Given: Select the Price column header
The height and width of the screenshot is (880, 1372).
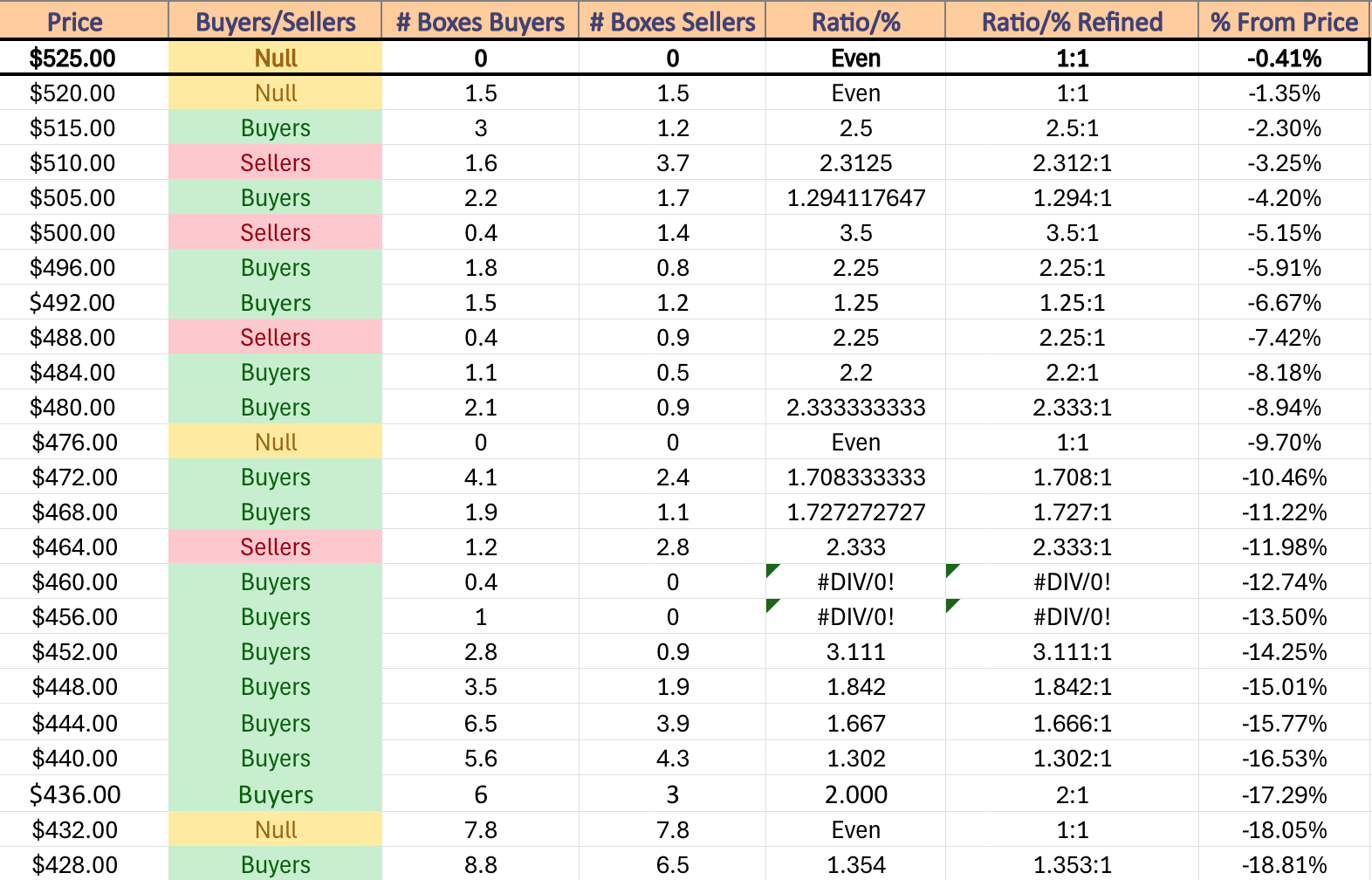Looking at the screenshot, I should point(84,21).
